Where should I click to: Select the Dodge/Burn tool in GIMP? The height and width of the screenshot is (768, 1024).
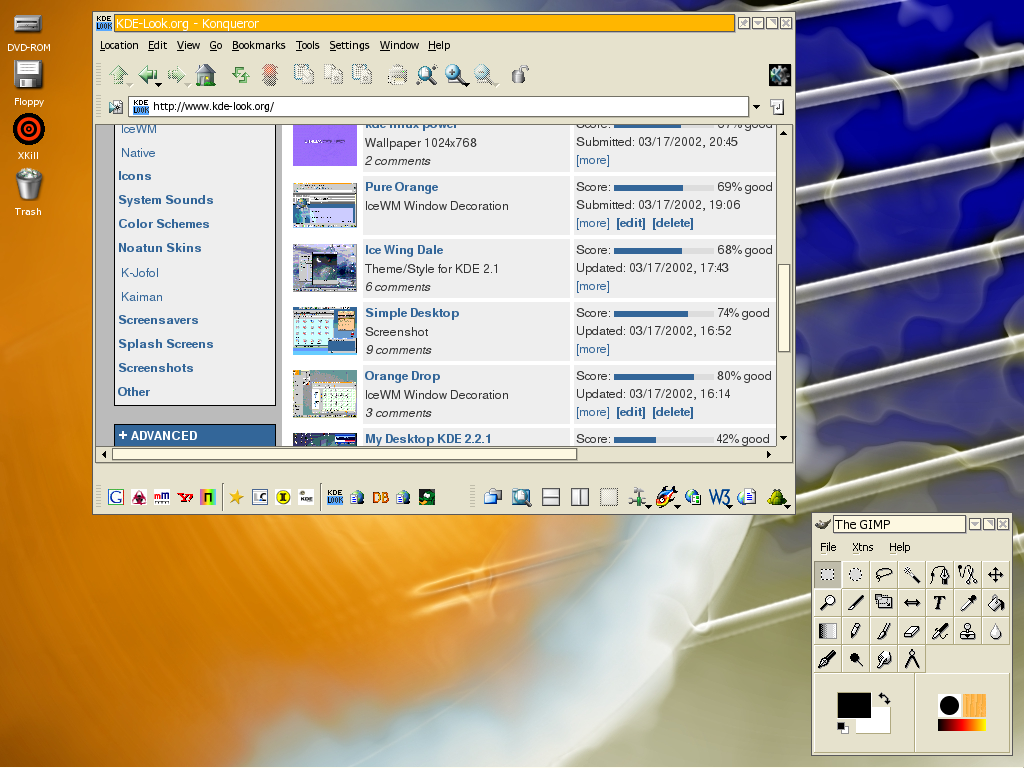coord(856,659)
